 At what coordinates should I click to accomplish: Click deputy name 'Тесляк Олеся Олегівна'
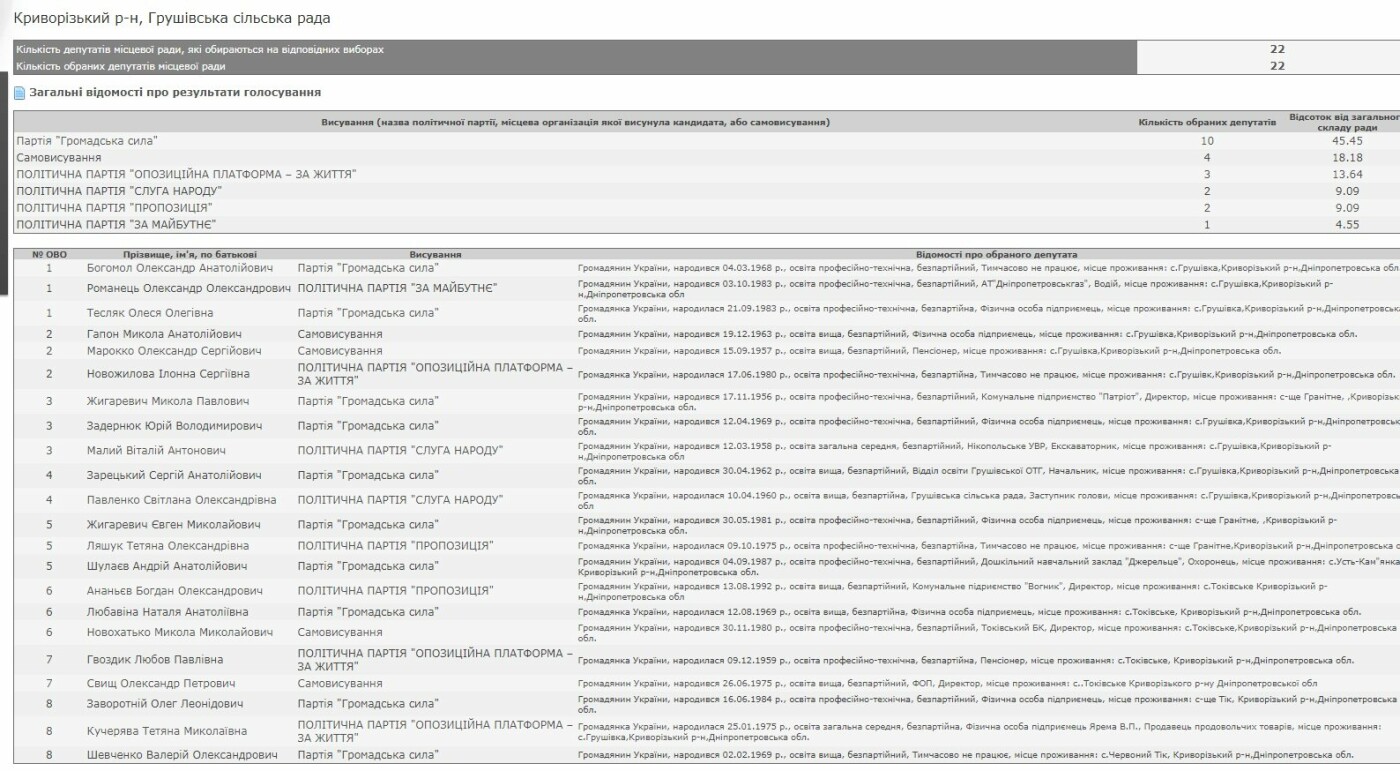[x=150, y=313]
